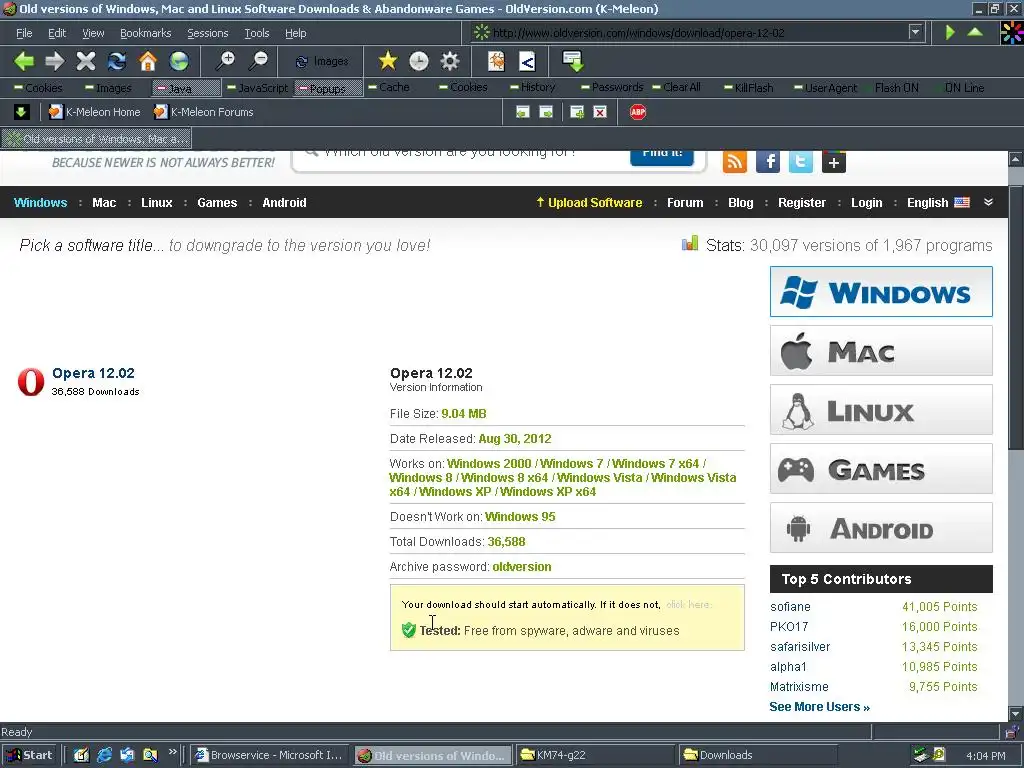Toggle Images loading button in top toolbar
Image resolution: width=1024 pixels, height=768 pixels.
point(321,61)
